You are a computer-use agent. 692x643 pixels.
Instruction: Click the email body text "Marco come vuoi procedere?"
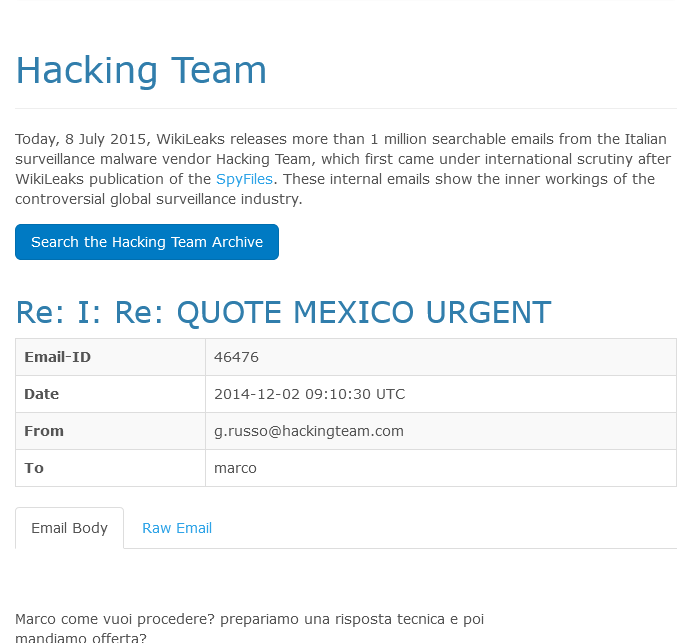pyautogui.click(x=115, y=619)
